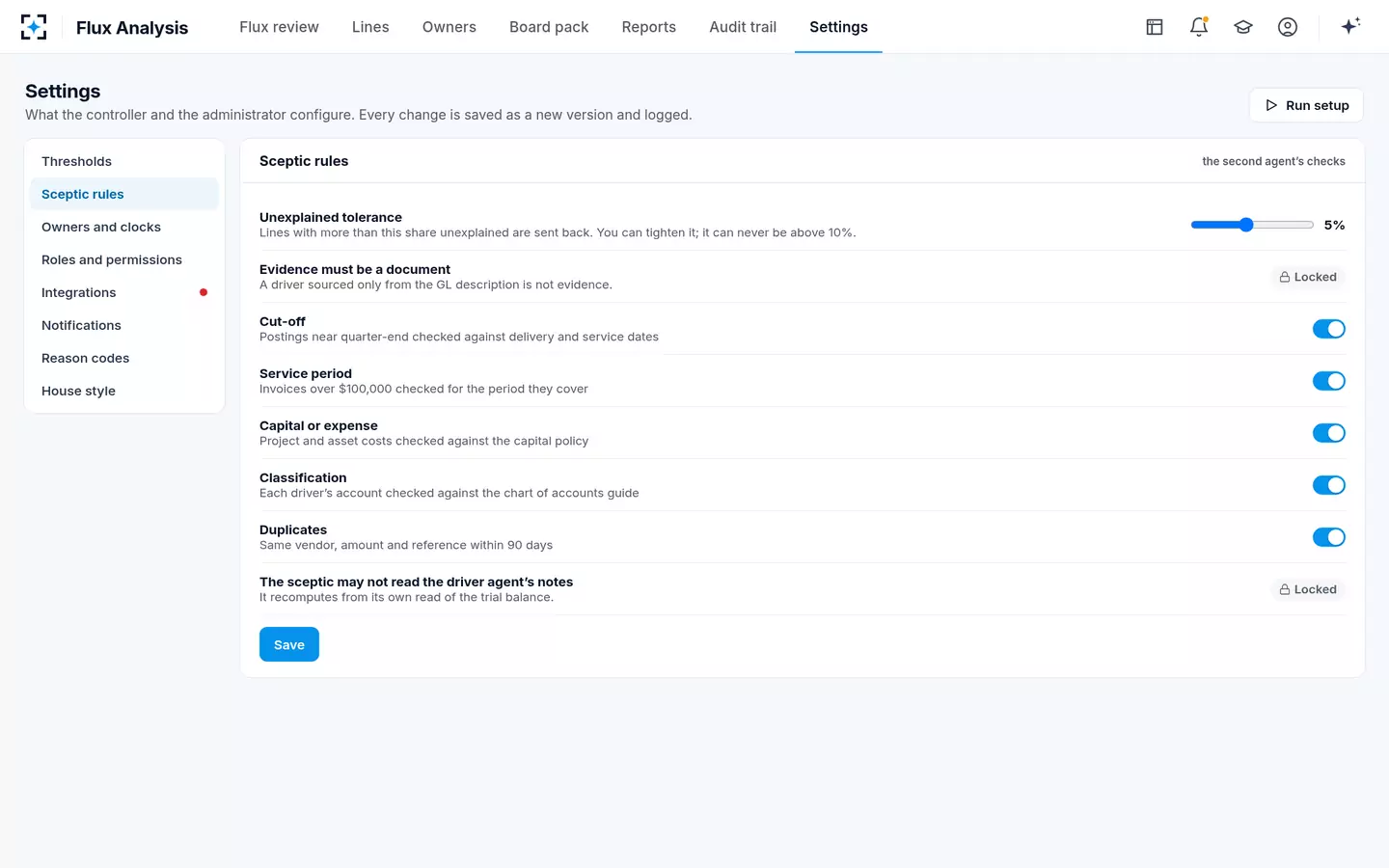This screenshot has width=1389, height=868.
Task: Open the user account profile icon
Action: pyautogui.click(x=1288, y=27)
